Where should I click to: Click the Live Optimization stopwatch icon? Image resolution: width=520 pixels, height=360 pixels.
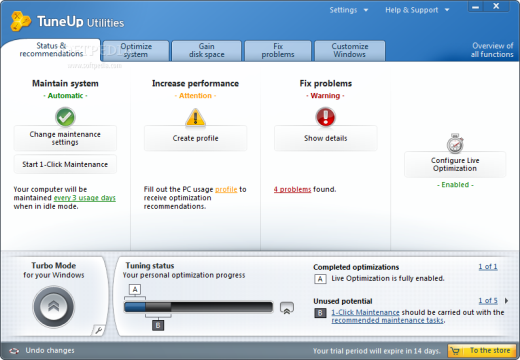[455, 144]
